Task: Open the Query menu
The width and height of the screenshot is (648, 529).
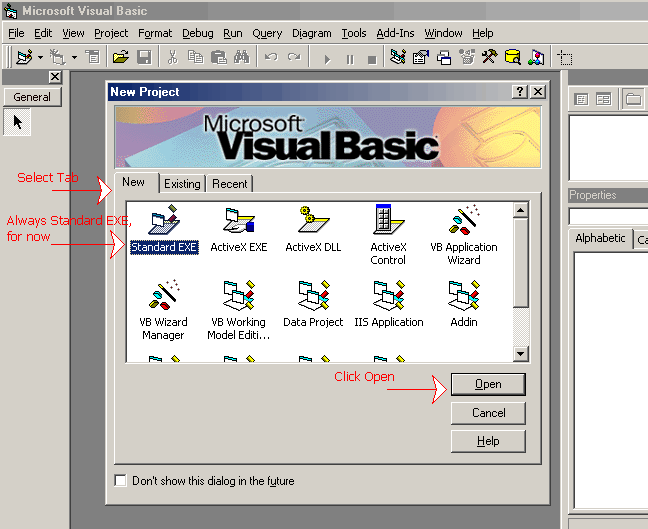Action: 267,33
